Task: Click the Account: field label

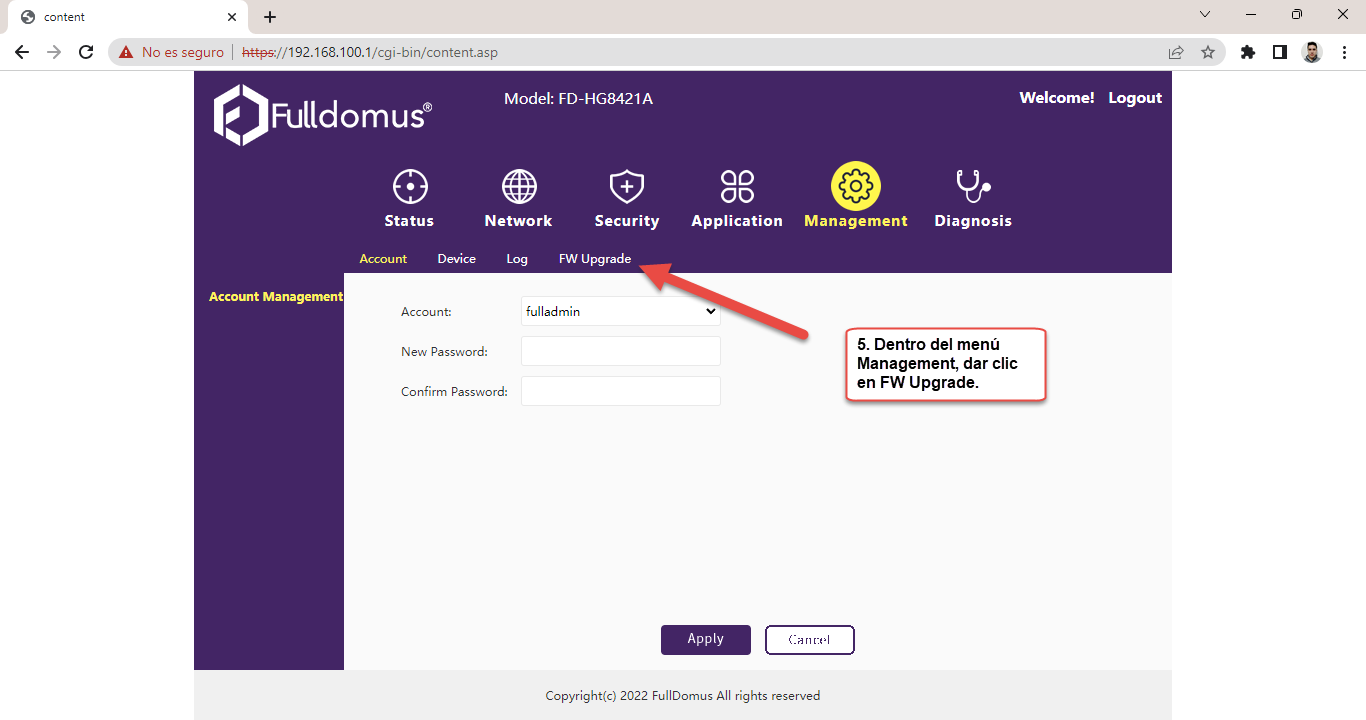Action: tap(426, 312)
